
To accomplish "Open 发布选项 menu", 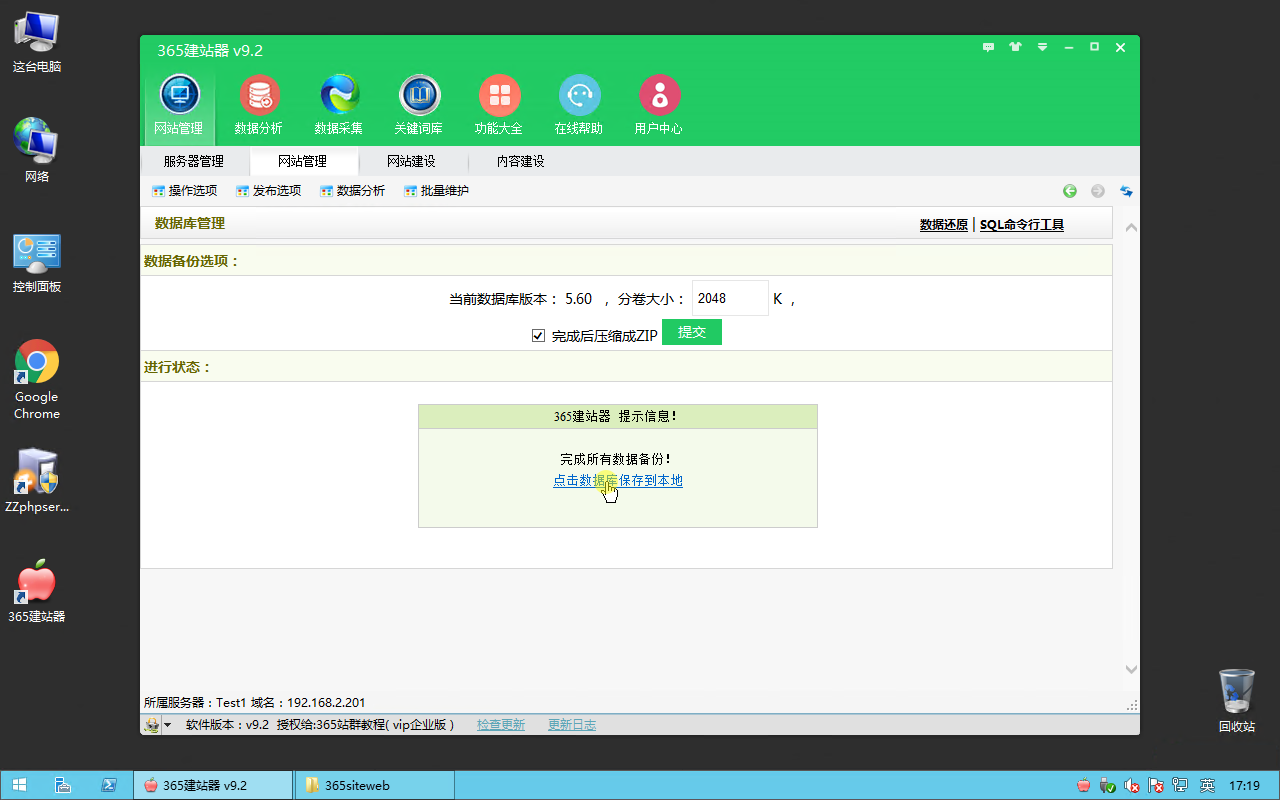I will pos(268,191).
